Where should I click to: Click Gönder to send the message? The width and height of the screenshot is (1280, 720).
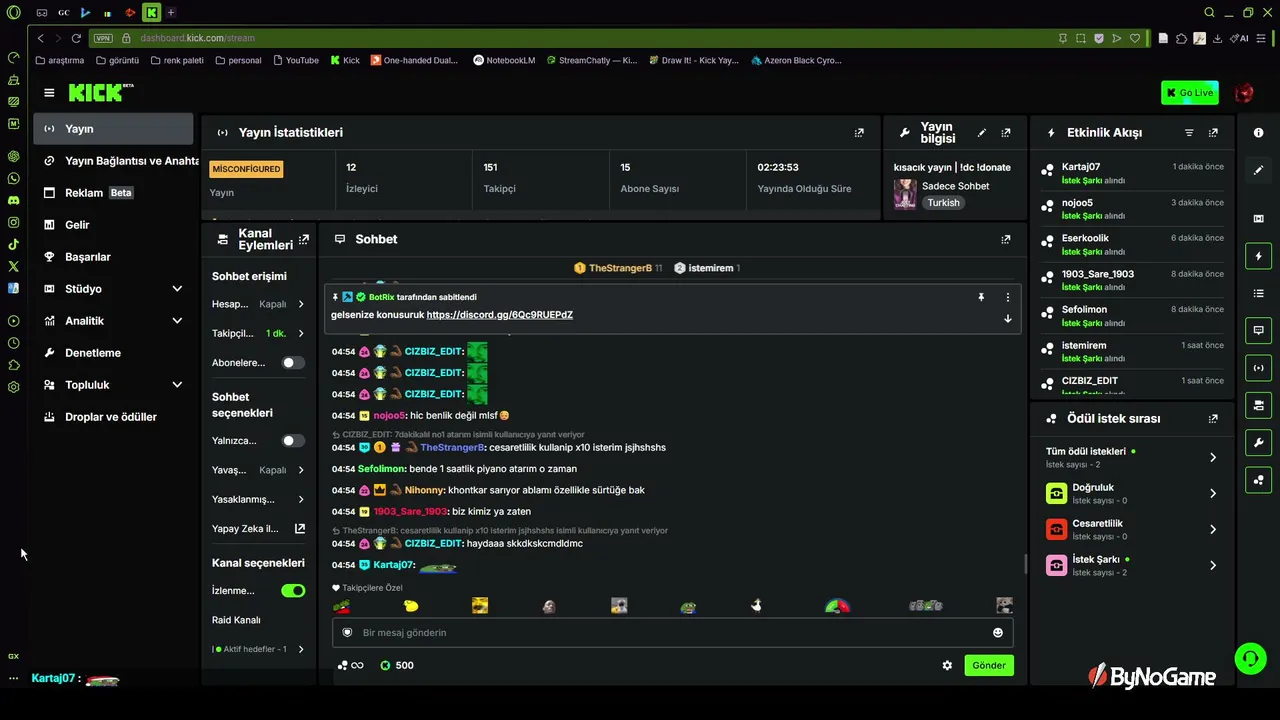[989, 665]
